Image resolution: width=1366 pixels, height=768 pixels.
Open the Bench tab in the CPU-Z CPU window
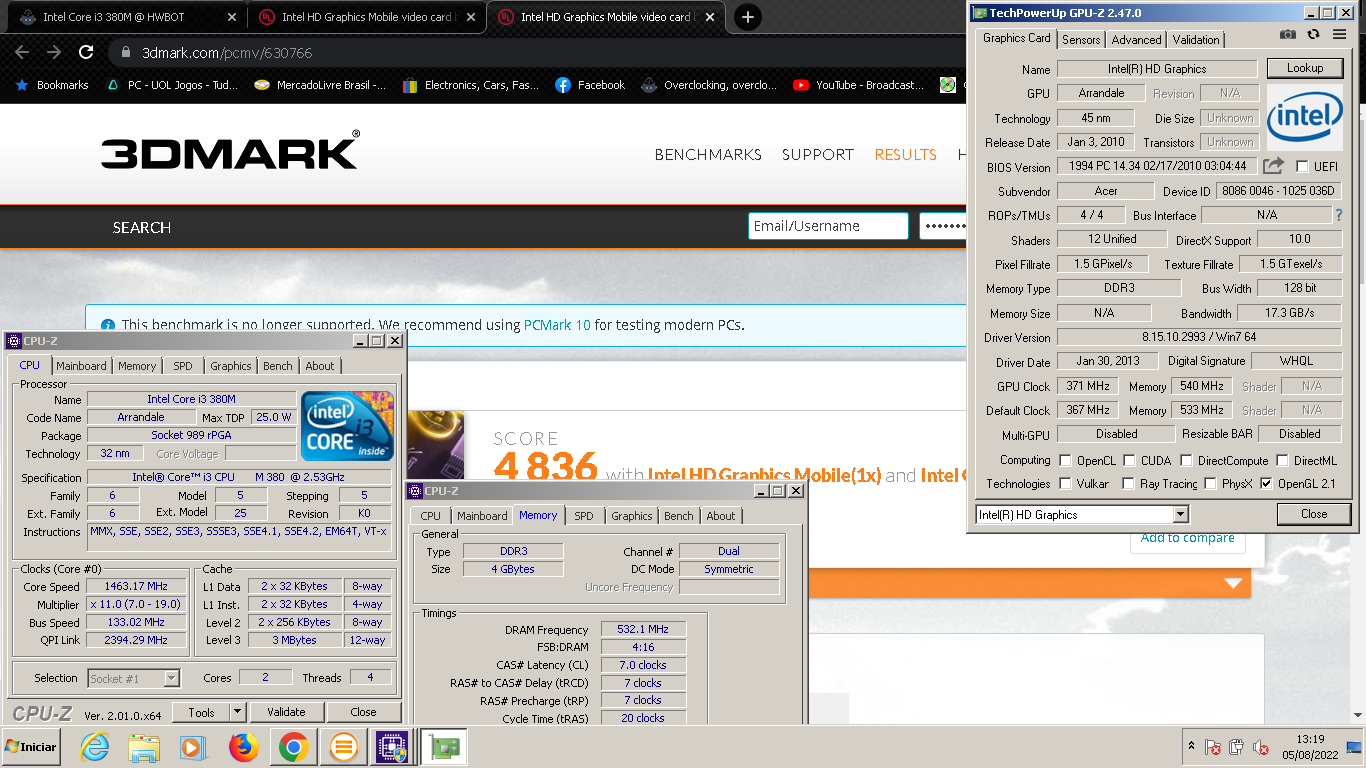click(x=278, y=366)
